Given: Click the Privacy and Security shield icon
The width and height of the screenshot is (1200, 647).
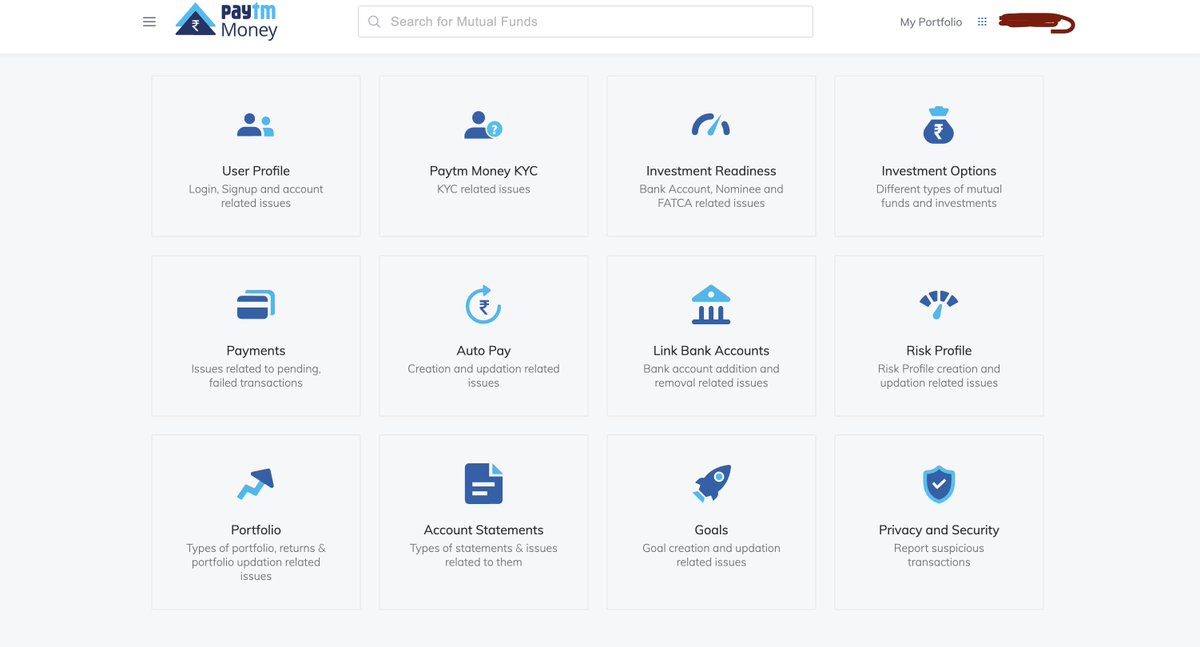Looking at the screenshot, I should tap(939, 484).
